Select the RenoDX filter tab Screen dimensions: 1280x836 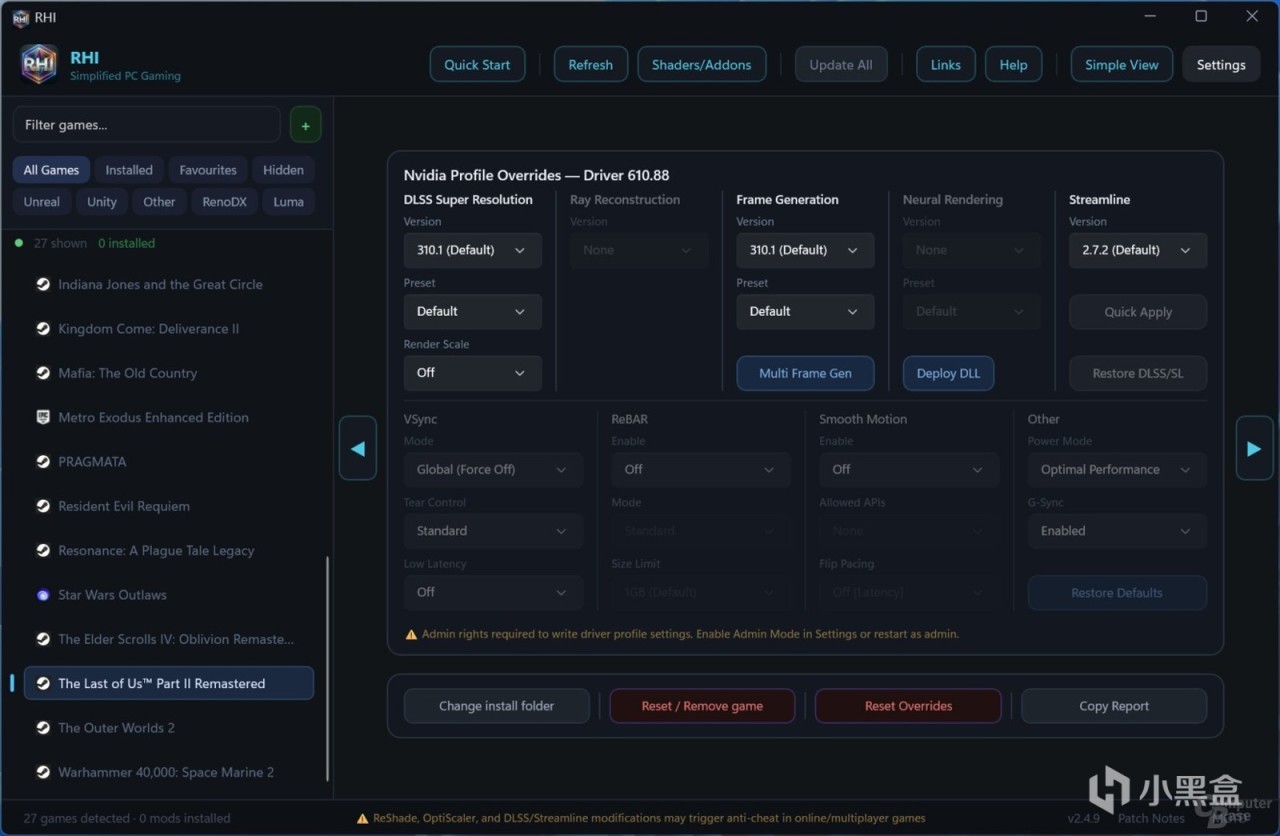tap(224, 201)
